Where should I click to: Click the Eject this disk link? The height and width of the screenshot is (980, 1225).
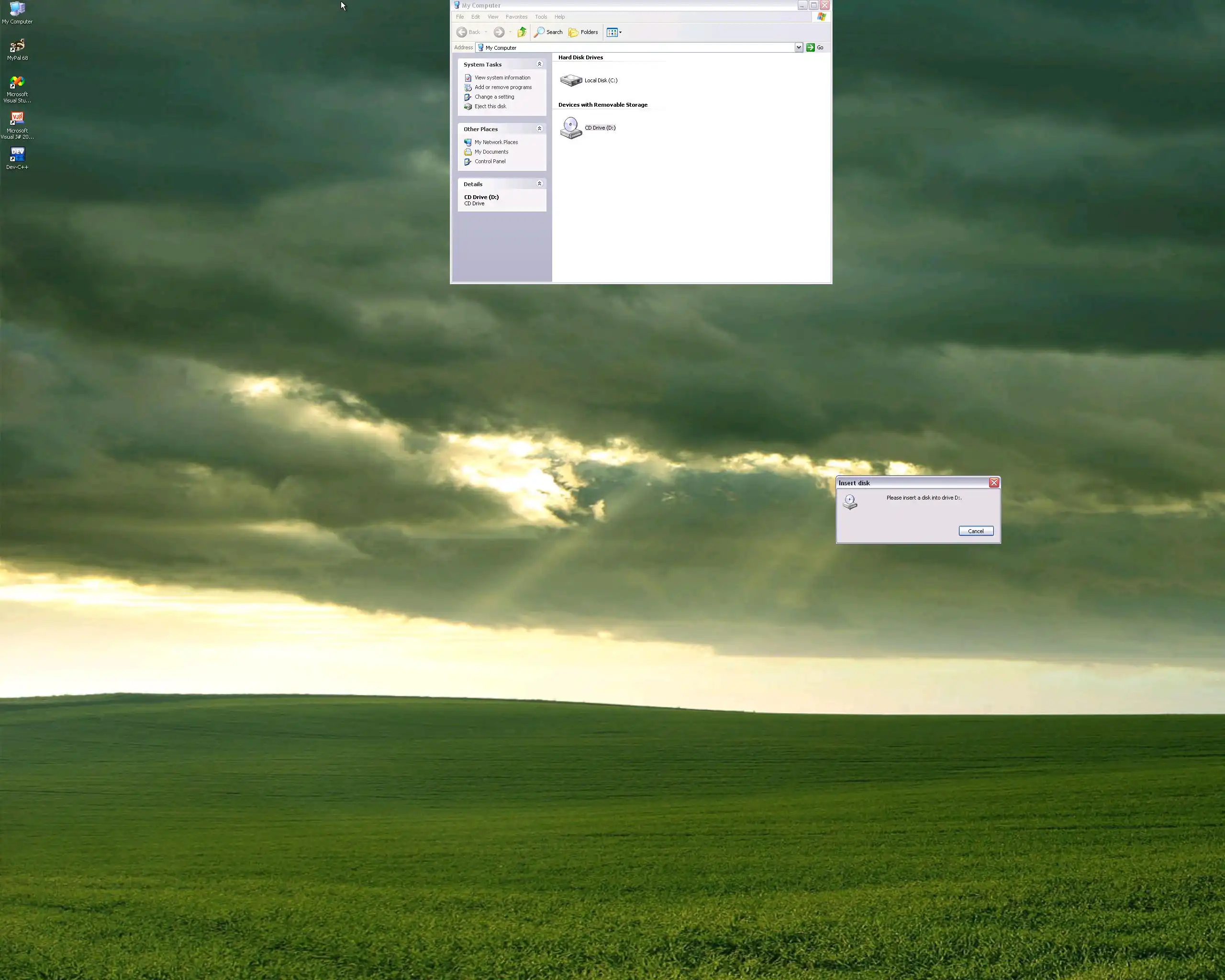click(490, 106)
